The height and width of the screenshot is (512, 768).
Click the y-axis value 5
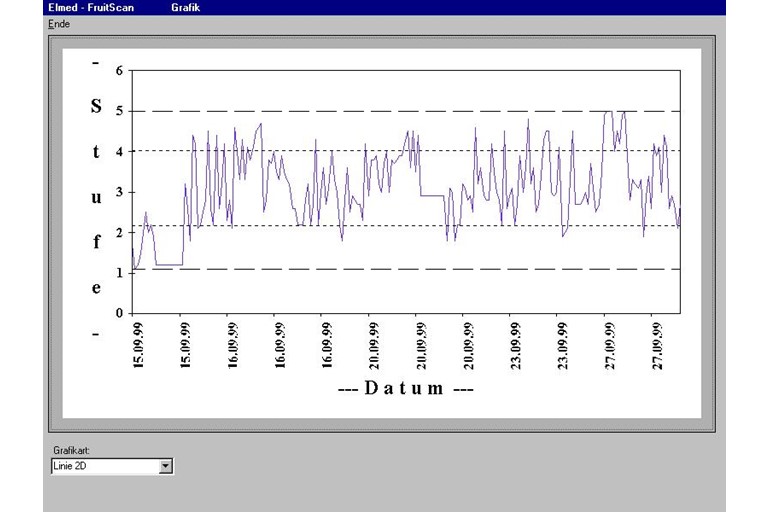click(119, 111)
